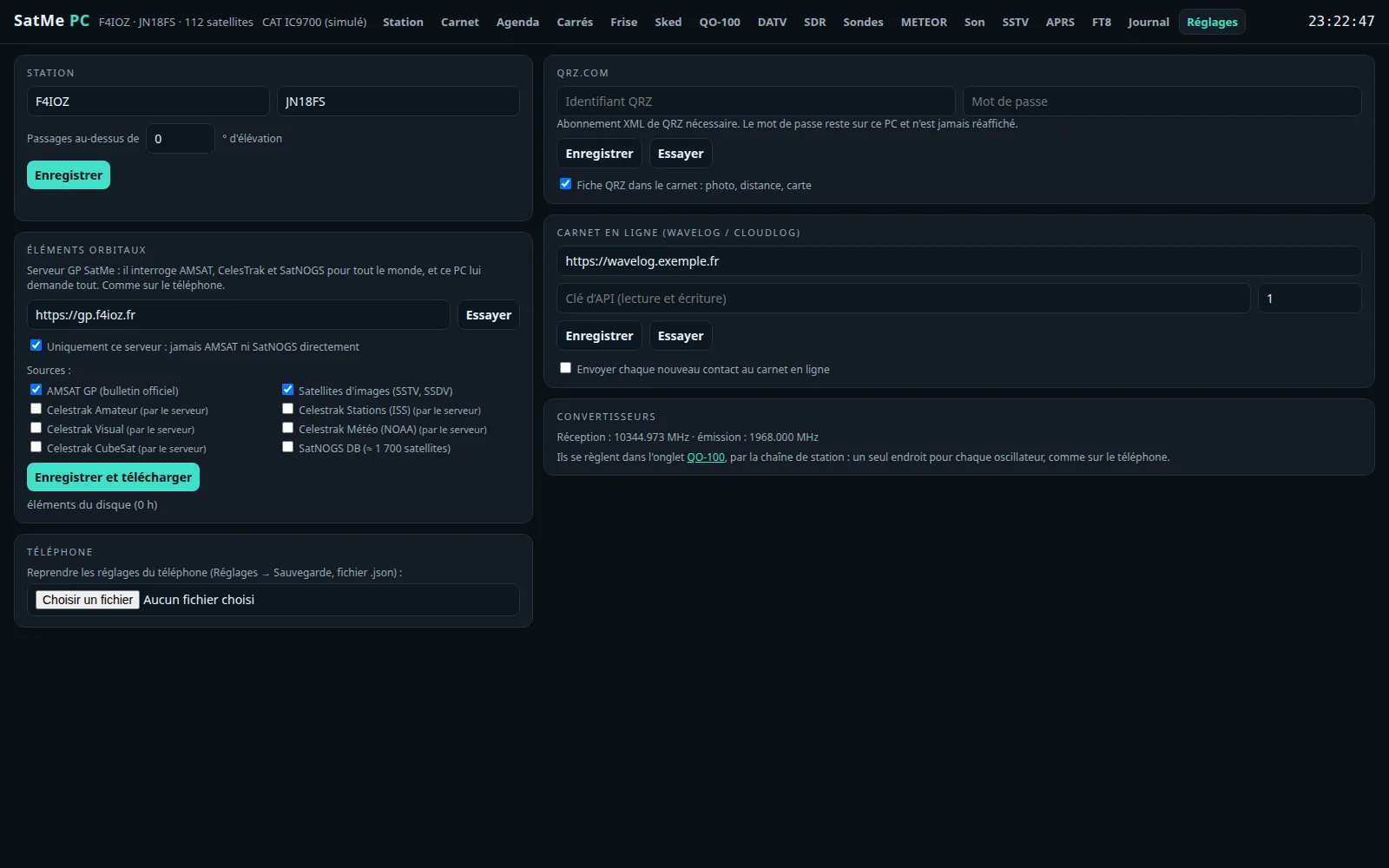Enable Celestrak Amateur source
This screenshot has height=868, width=1389.
(x=36, y=409)
